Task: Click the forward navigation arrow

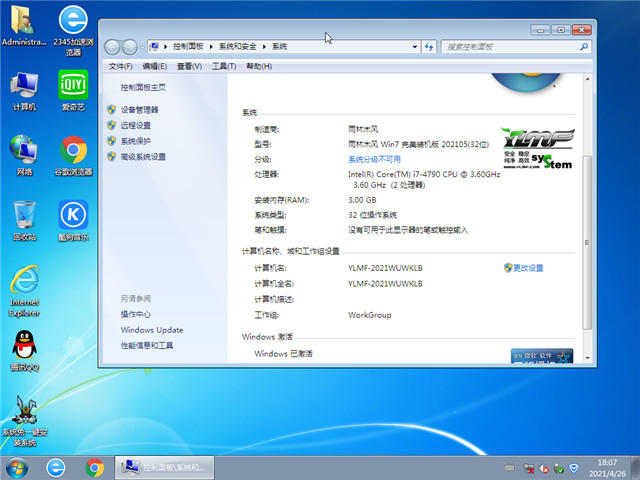Action: pyautogui.click(x=130, y=47)
